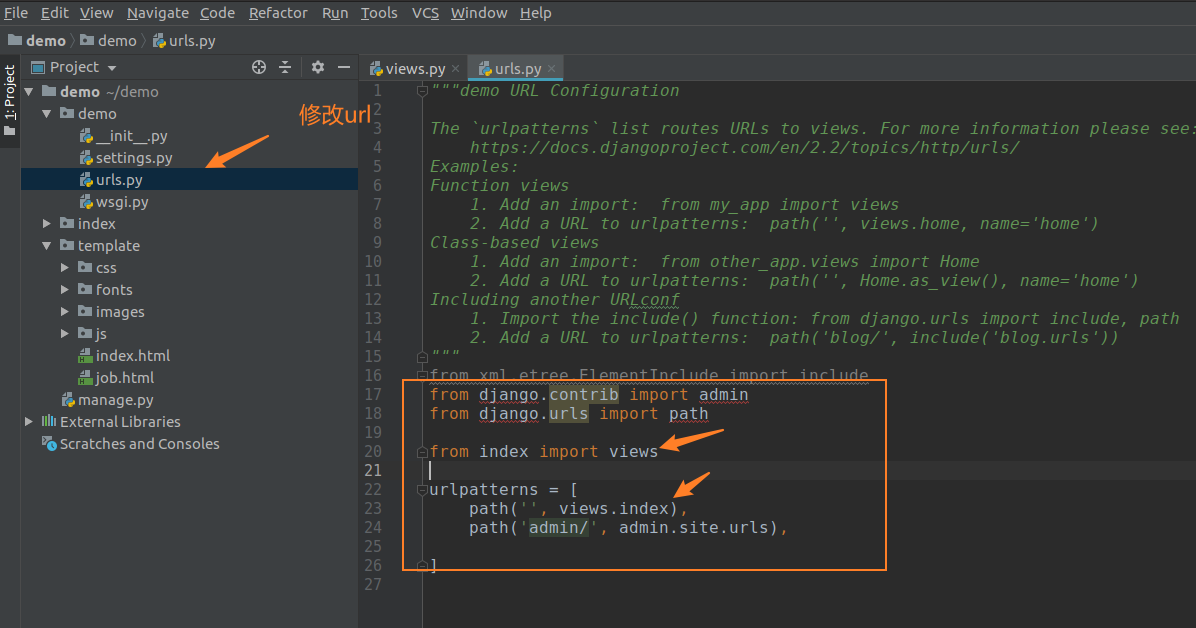This screenshot has width=1196, height=628.
Task: Click the Scratches and Consoles icon
Action: tap(49, 443)
